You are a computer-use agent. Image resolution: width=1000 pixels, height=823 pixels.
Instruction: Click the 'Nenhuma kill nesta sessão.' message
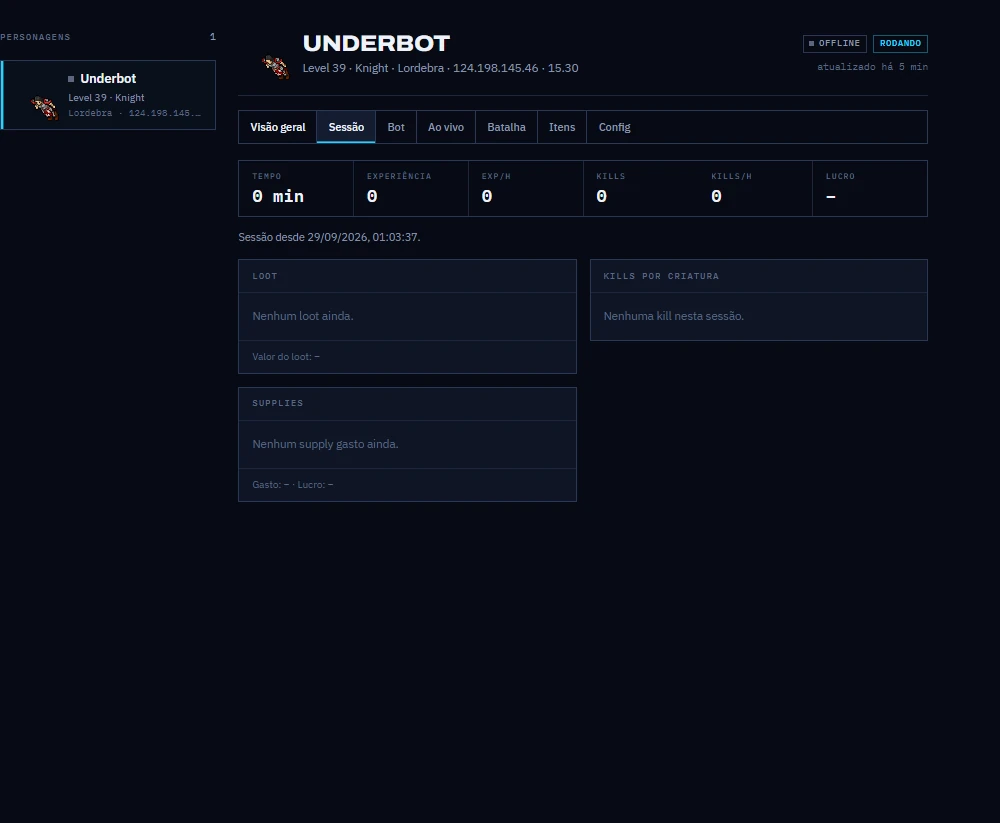[673, 316]
